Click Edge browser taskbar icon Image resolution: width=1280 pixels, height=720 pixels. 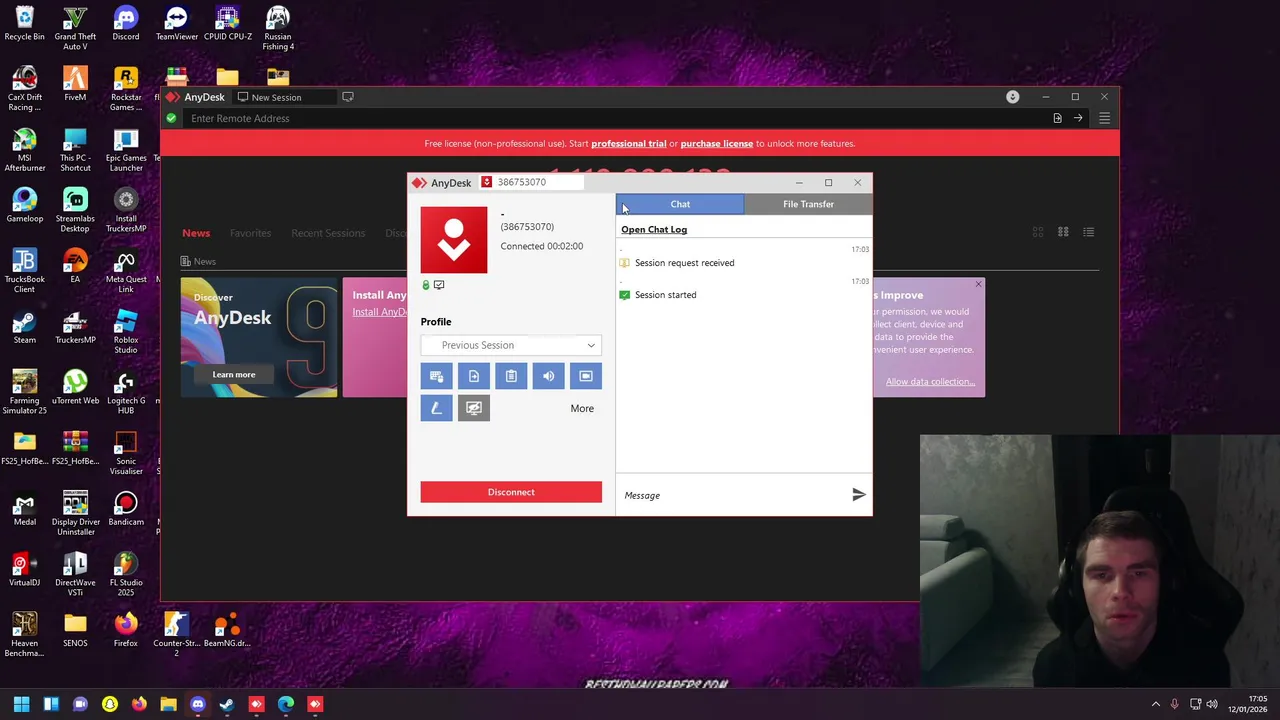286,704
